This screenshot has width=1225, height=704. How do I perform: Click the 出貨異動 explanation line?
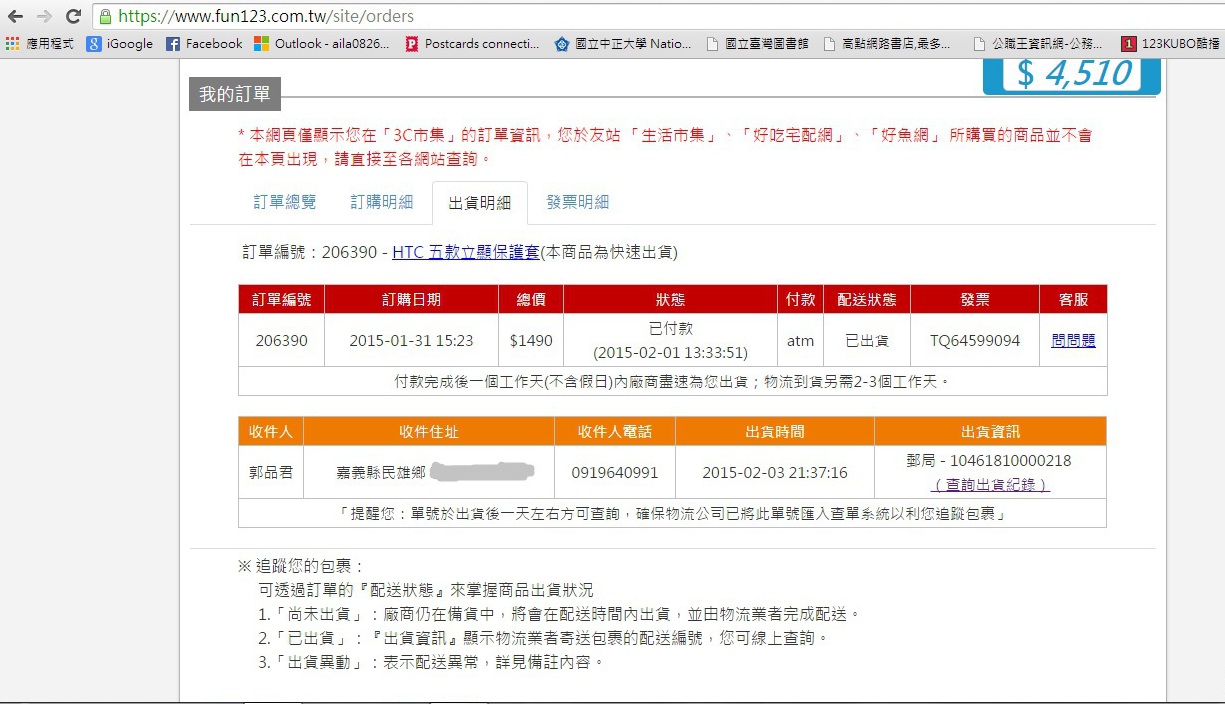431,661
